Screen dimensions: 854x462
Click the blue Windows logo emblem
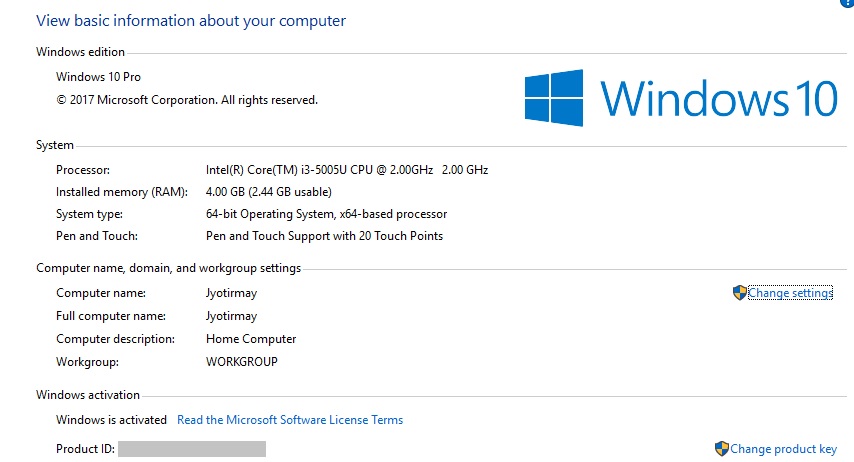[554, 98]
